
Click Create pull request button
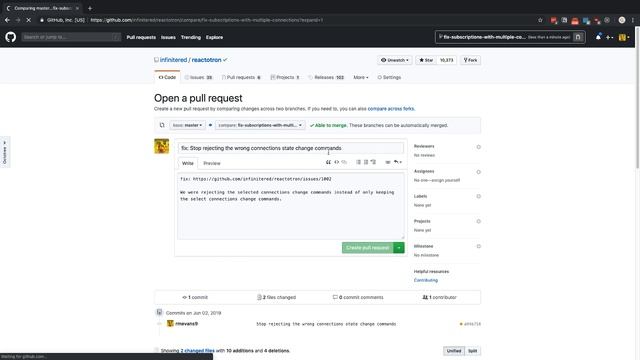pos(367,248)
